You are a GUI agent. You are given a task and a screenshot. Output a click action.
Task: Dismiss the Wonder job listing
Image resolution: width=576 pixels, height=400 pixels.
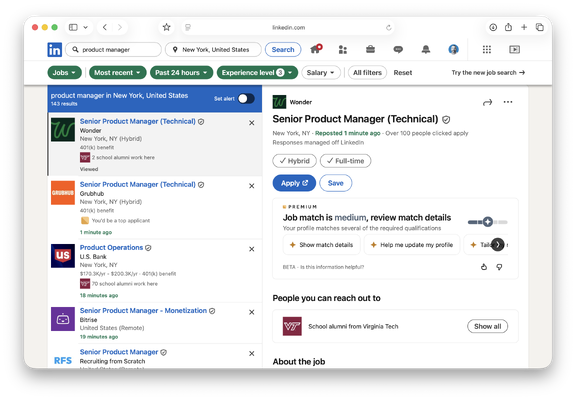(252, 123)
